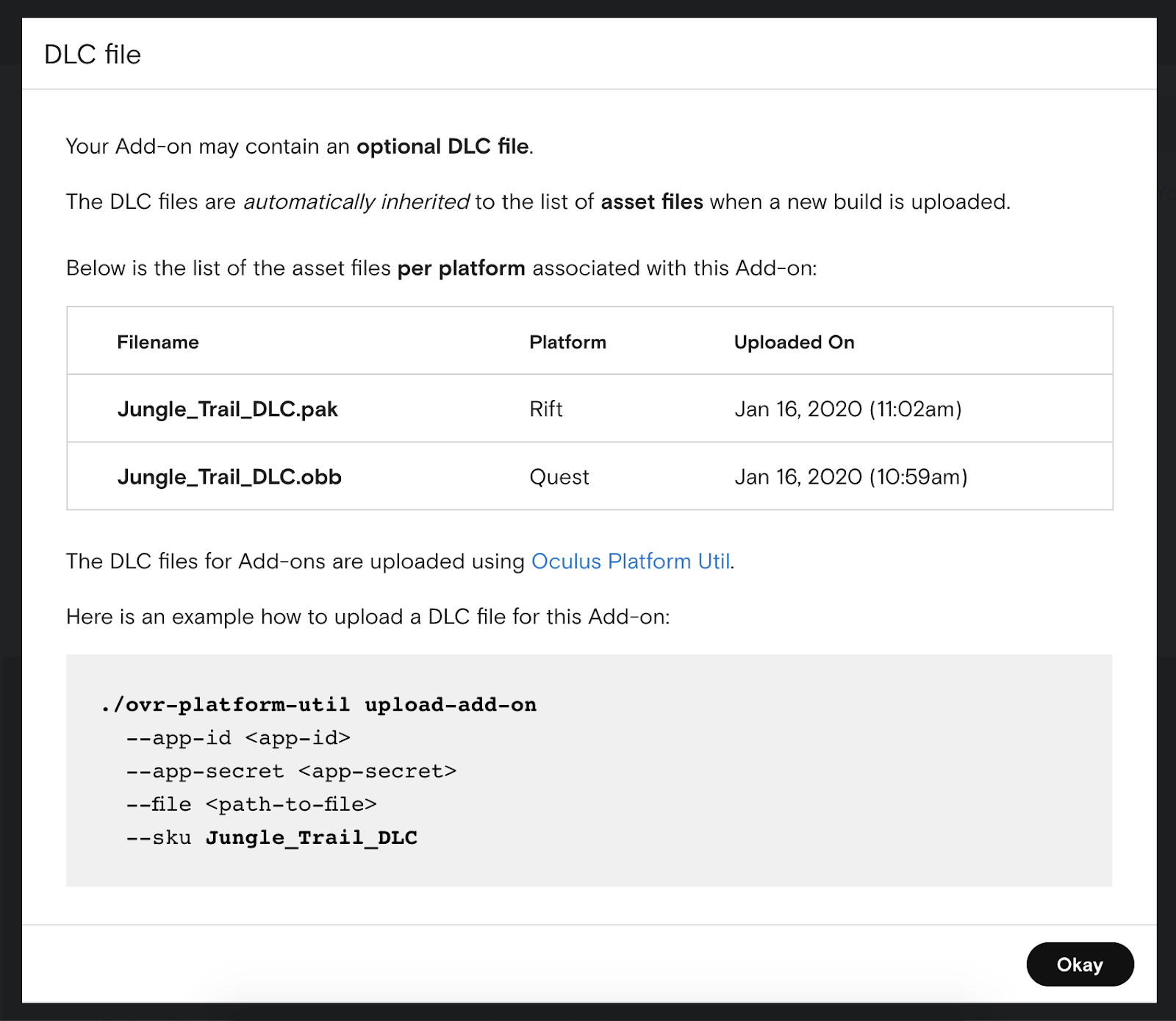This screenshot has width=1176, height=1021.
Task: Click the bold 'optional DLC file' text
Action: (442, 147)
